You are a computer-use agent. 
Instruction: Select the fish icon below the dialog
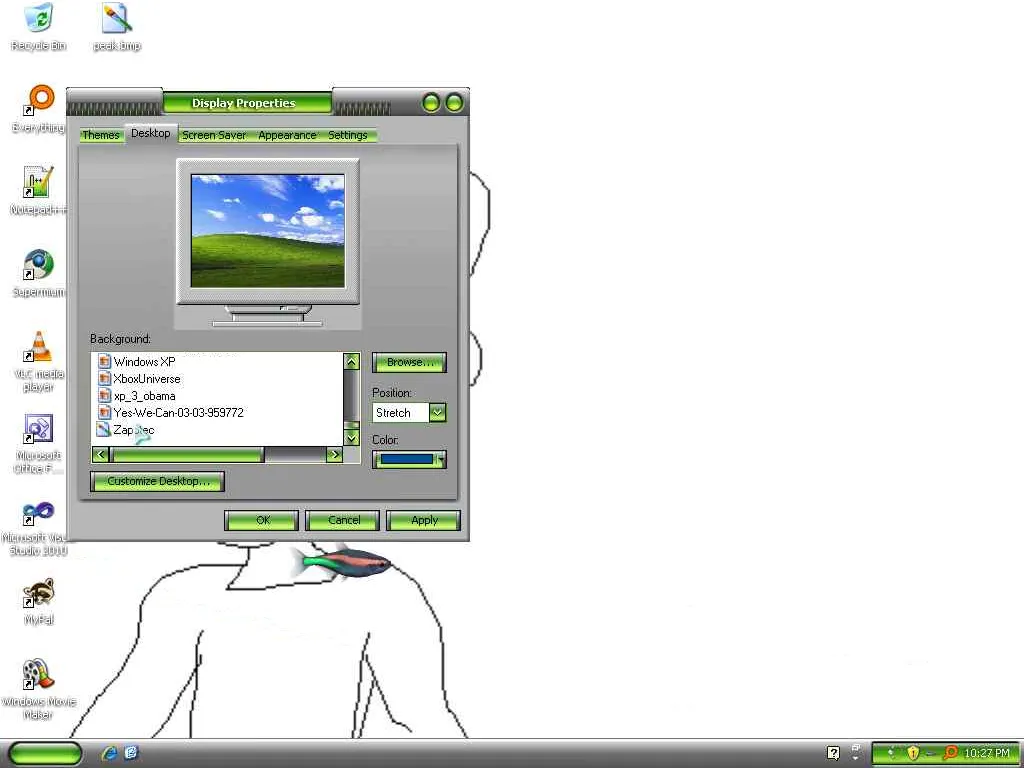pyautogui.click(x=341, y=562)
